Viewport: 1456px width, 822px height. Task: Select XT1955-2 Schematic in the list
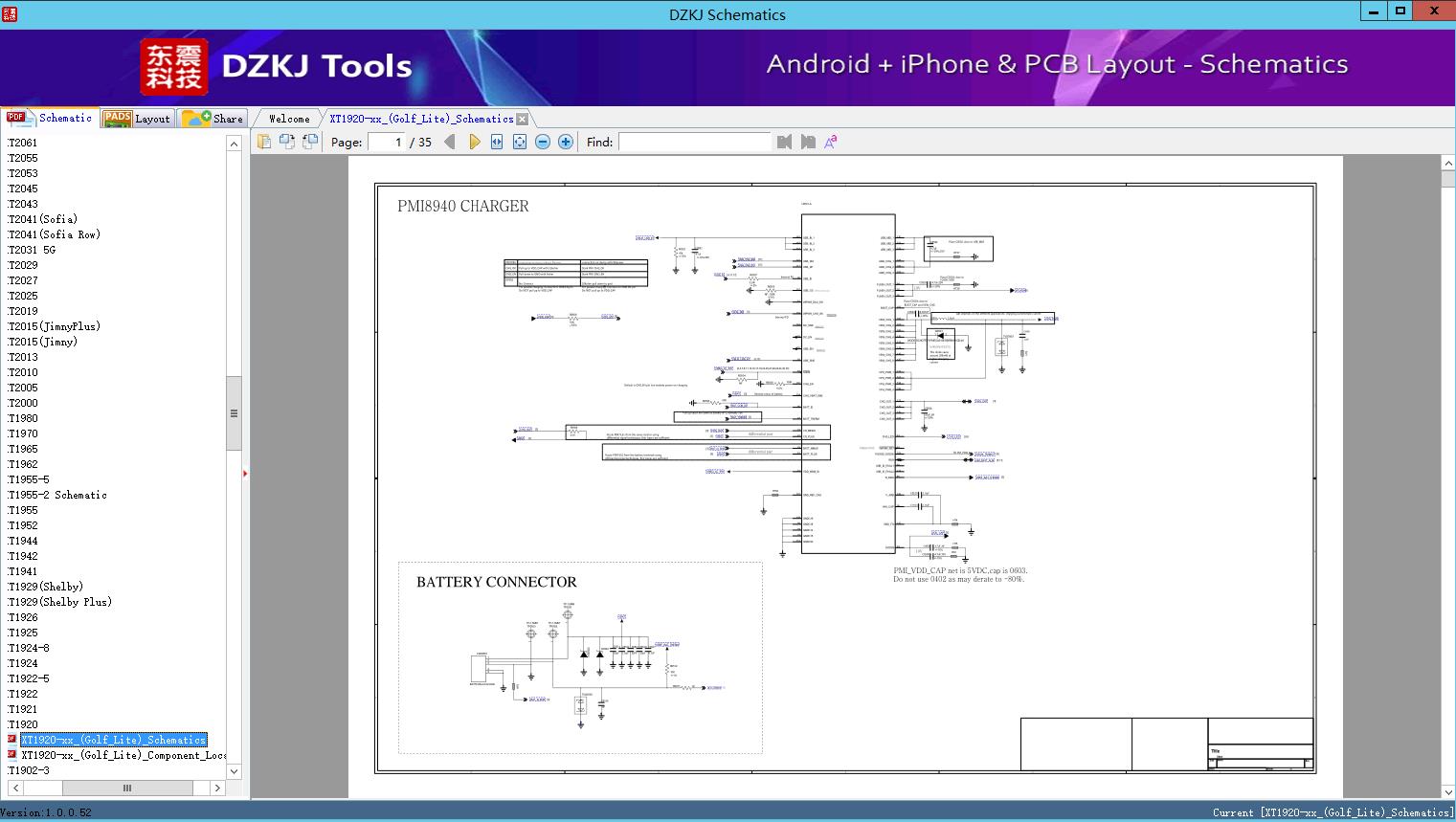click(x=57, y=495)
